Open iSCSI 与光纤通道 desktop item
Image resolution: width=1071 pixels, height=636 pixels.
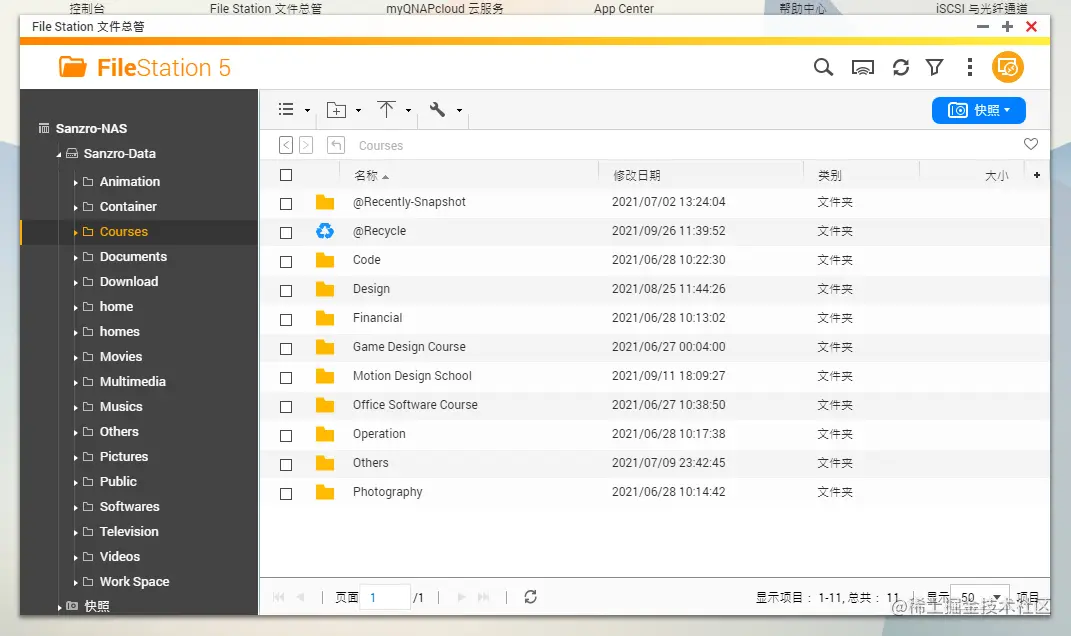point(982,8)
